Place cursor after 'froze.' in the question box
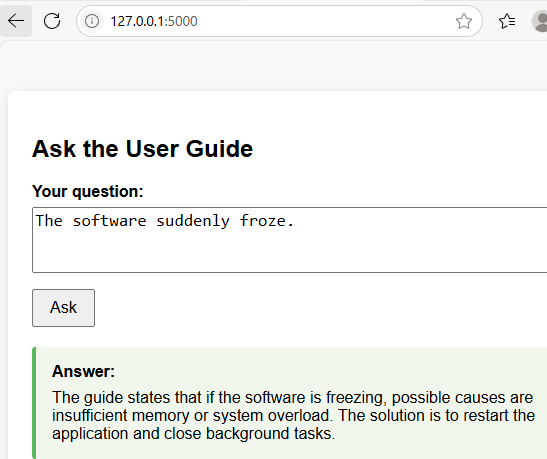This screenshot has width=547, height=459. 295,221
